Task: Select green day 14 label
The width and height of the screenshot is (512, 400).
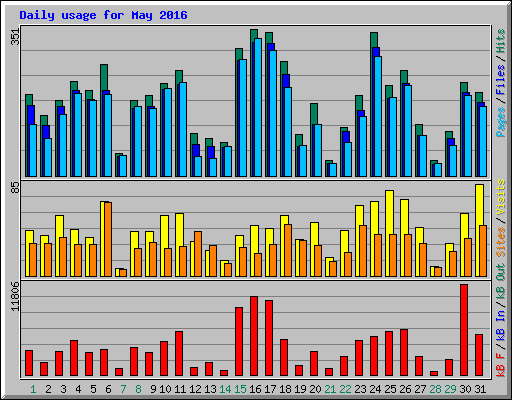Action: click(x=225, y=389)
